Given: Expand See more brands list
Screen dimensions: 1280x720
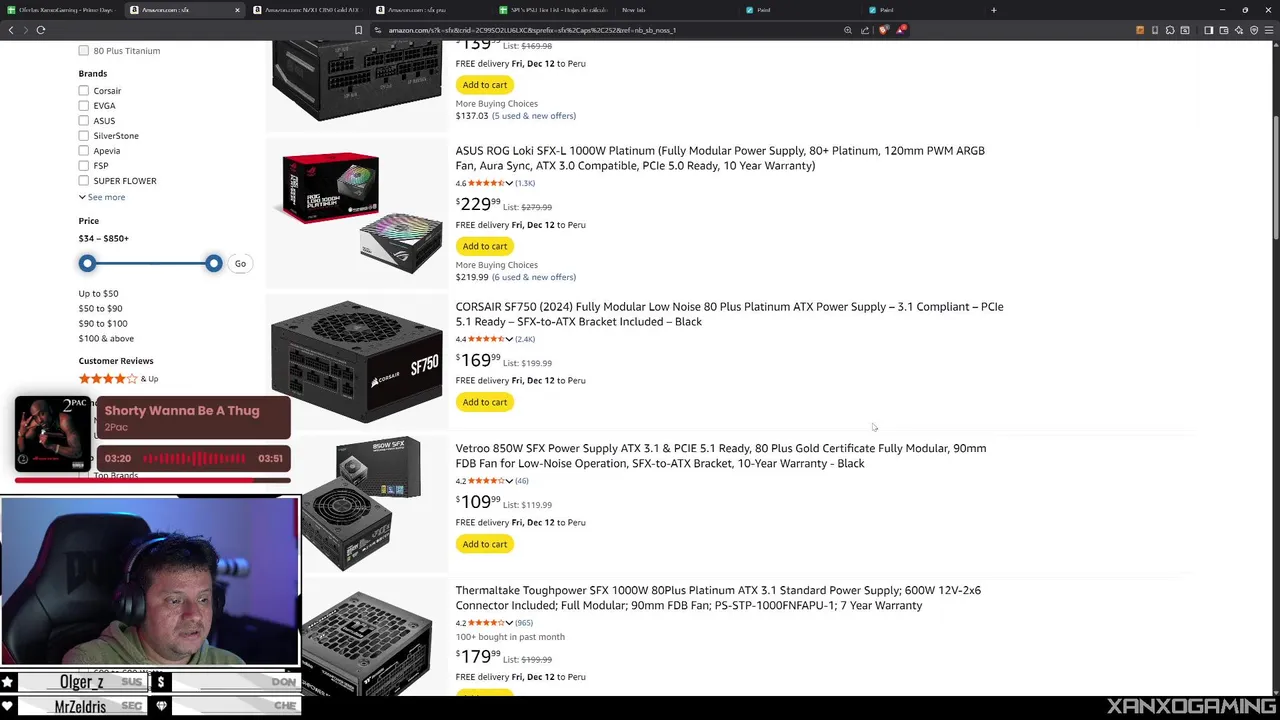Looking at the screenshot, I should (x=102, y=197).
